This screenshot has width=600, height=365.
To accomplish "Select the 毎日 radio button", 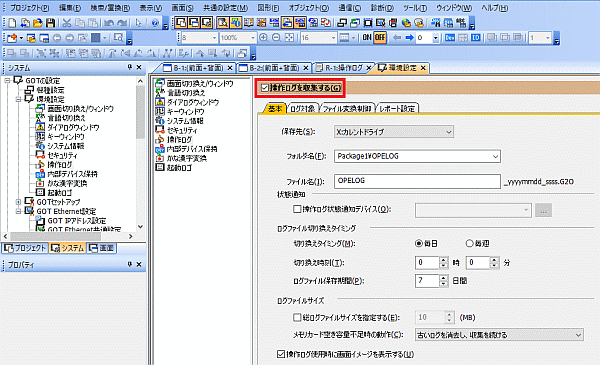I will tap(419, 243).
